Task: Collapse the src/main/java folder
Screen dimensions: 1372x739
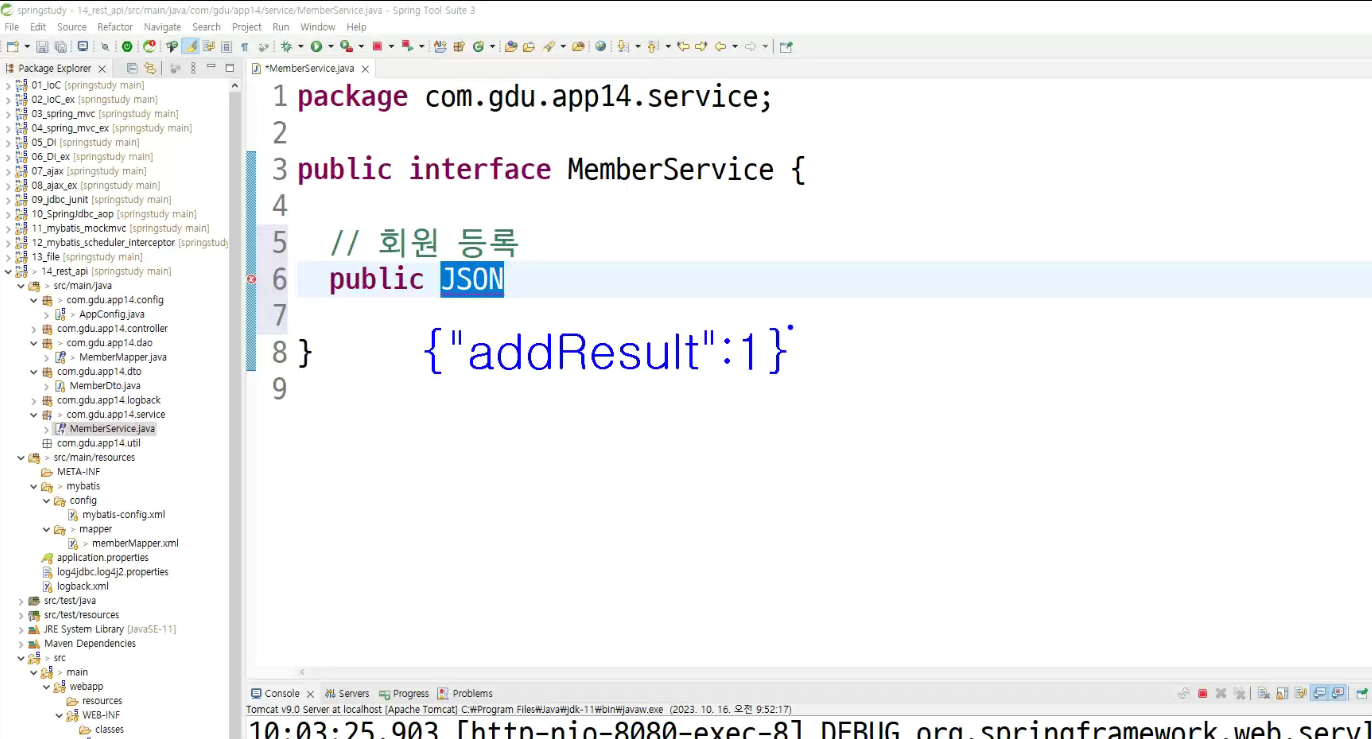Action: 21,286
